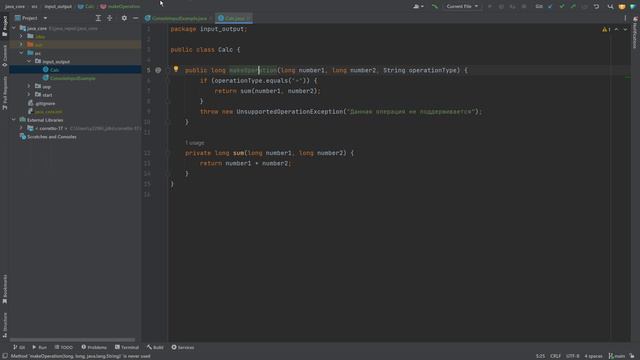Image resolution: width=640 pixels, height=360 pixels.
Task: Click the Project panel horizontal scrollbar
Action: tap(73, 340)
